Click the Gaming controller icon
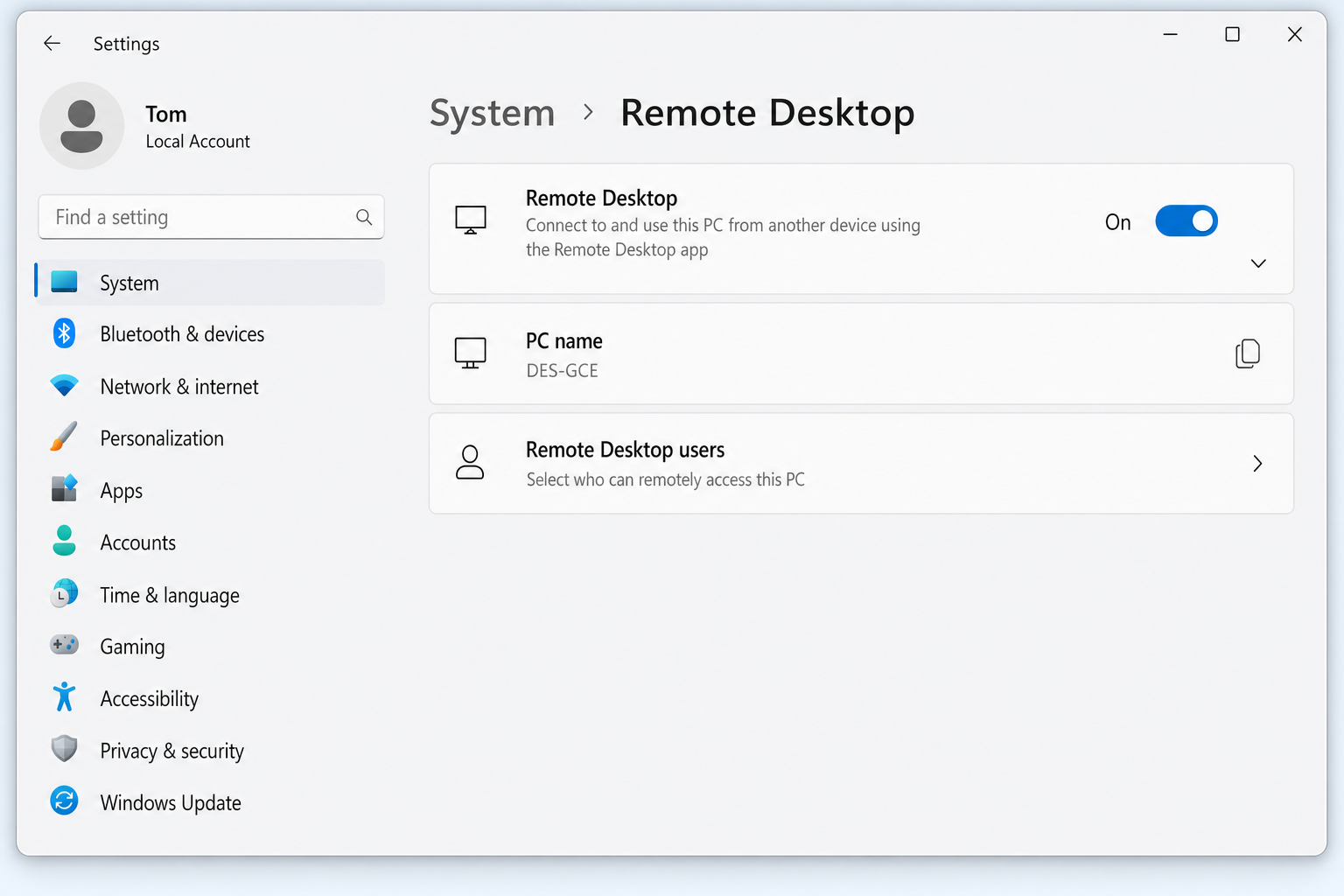The width and height of the screenshot is (1344, 896). click(x=64, y=645)
